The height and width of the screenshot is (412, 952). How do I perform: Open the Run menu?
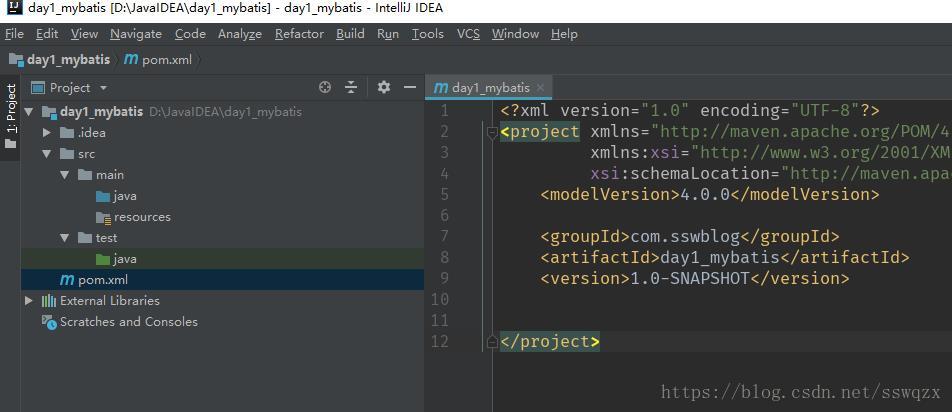tap(388, 34)
